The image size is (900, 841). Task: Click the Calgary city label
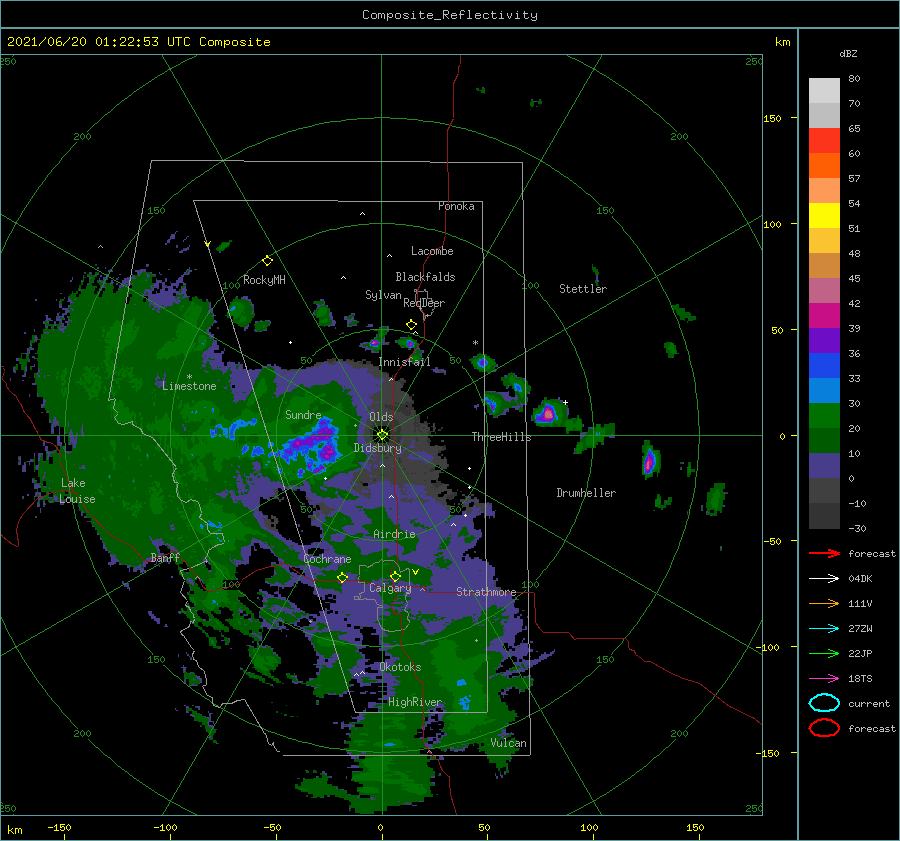(390, 588)
